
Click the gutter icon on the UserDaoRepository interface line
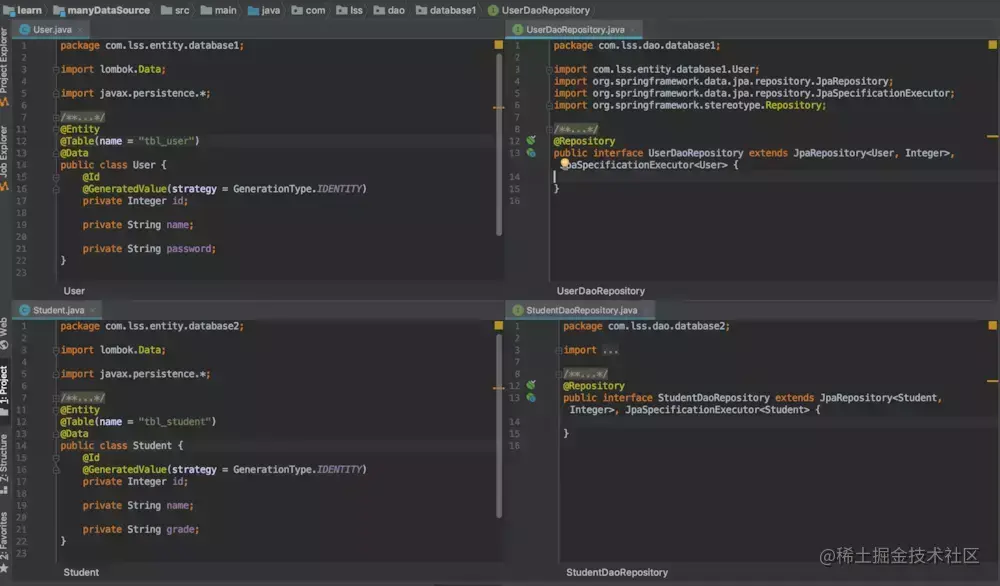(531, 153)
